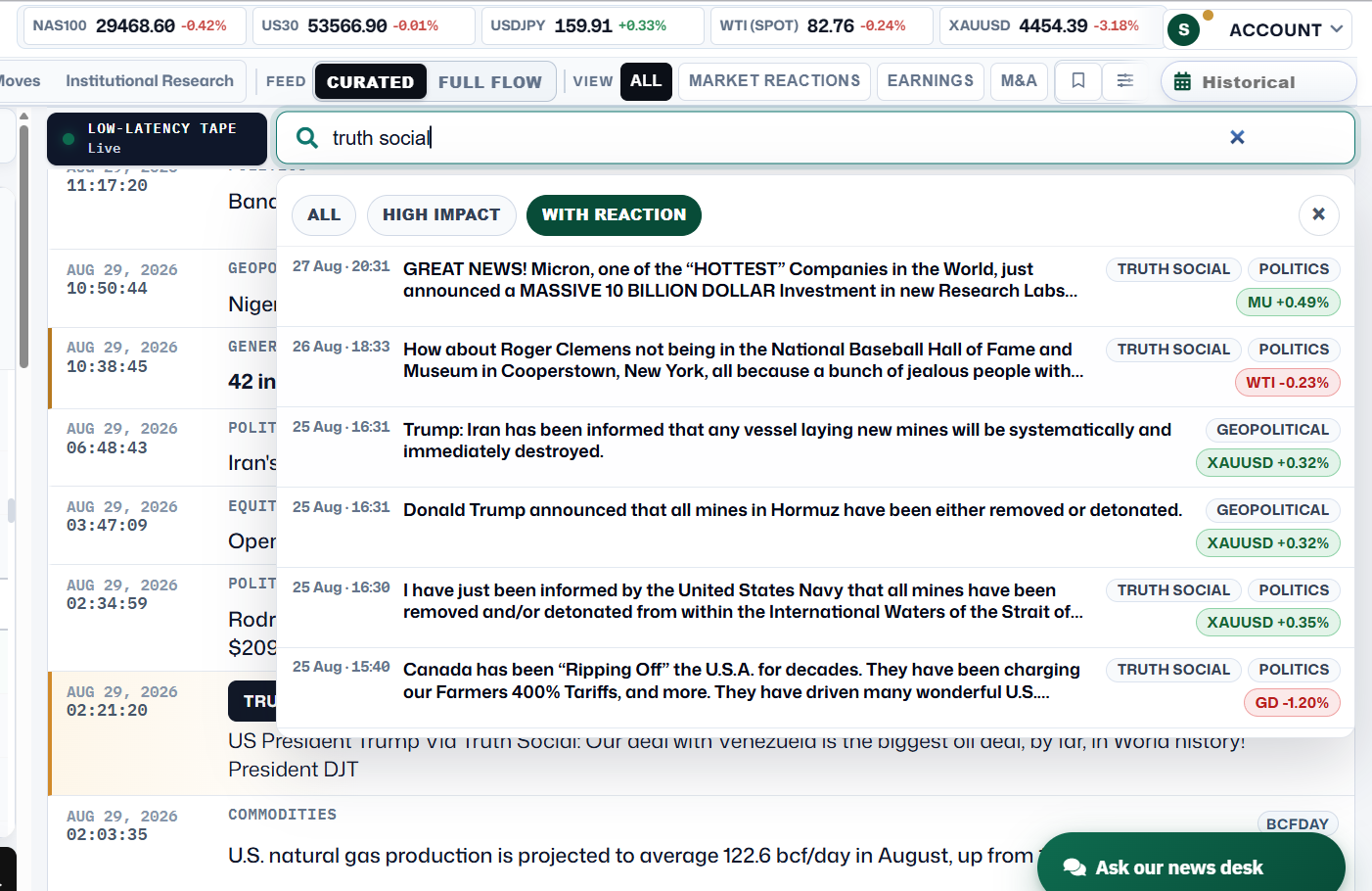Open the bookmark saved items icon
Image resolution: width=1372 pixels, height=891 pixels.
1078,81
